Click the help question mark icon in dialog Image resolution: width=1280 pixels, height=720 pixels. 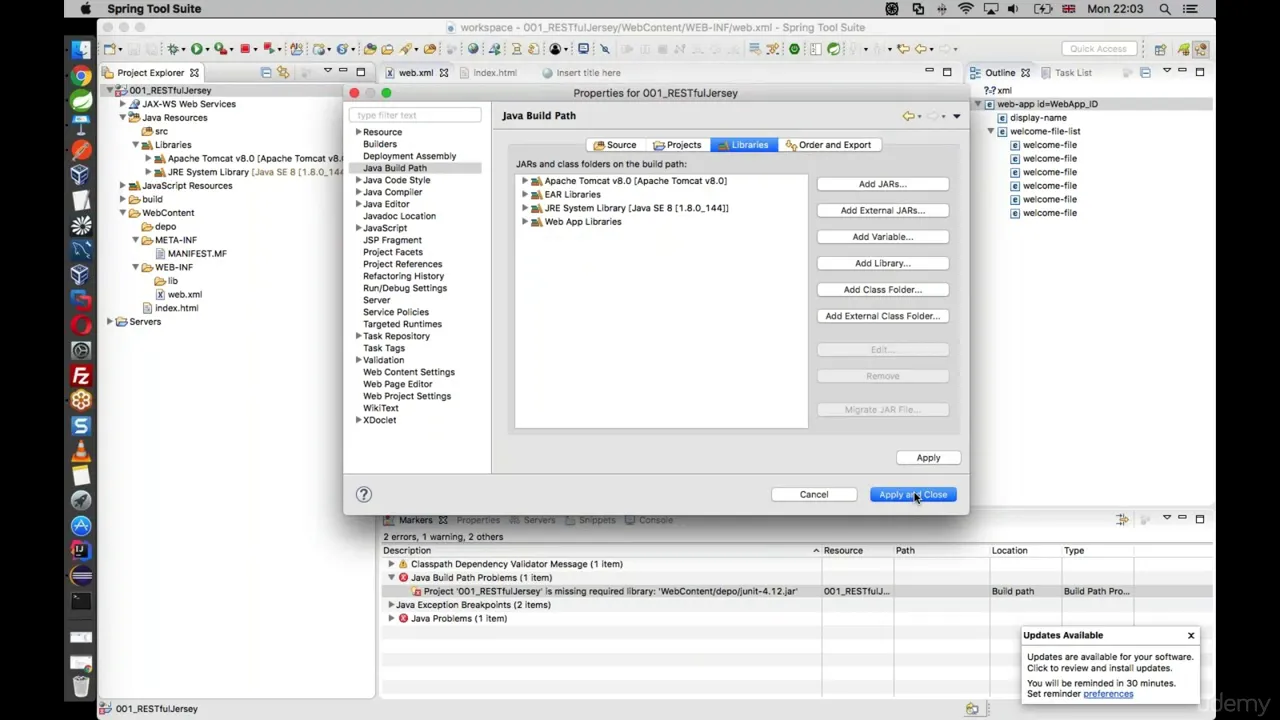point(364,494)
